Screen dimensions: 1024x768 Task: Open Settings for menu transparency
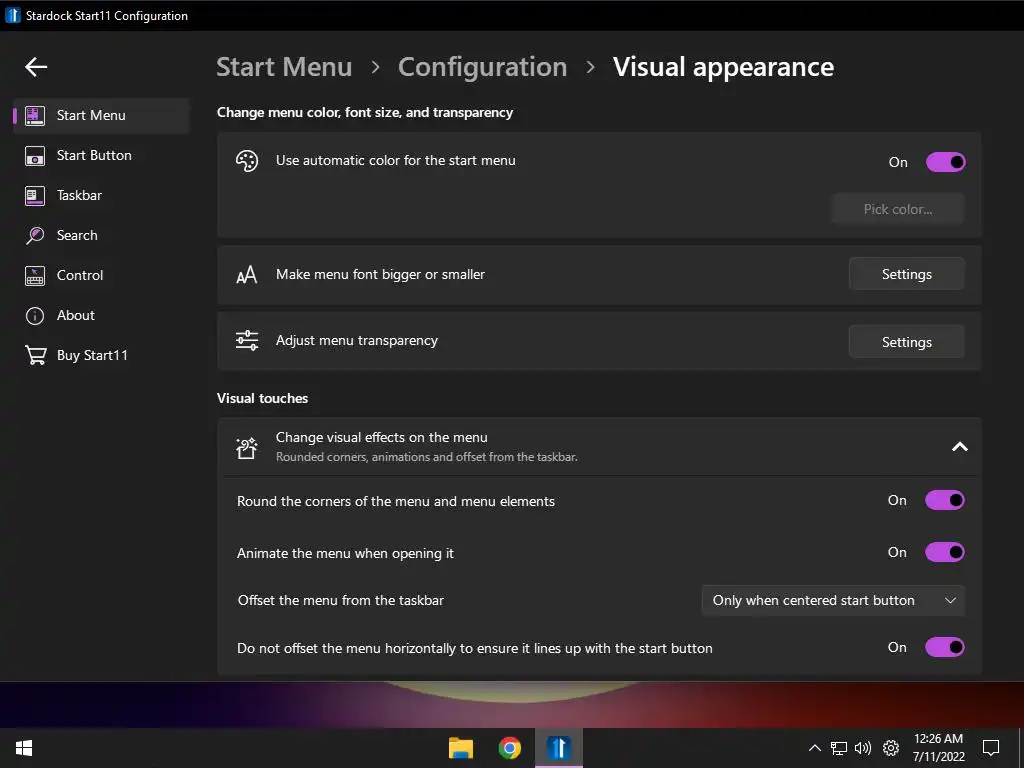(x=906, y=342)
